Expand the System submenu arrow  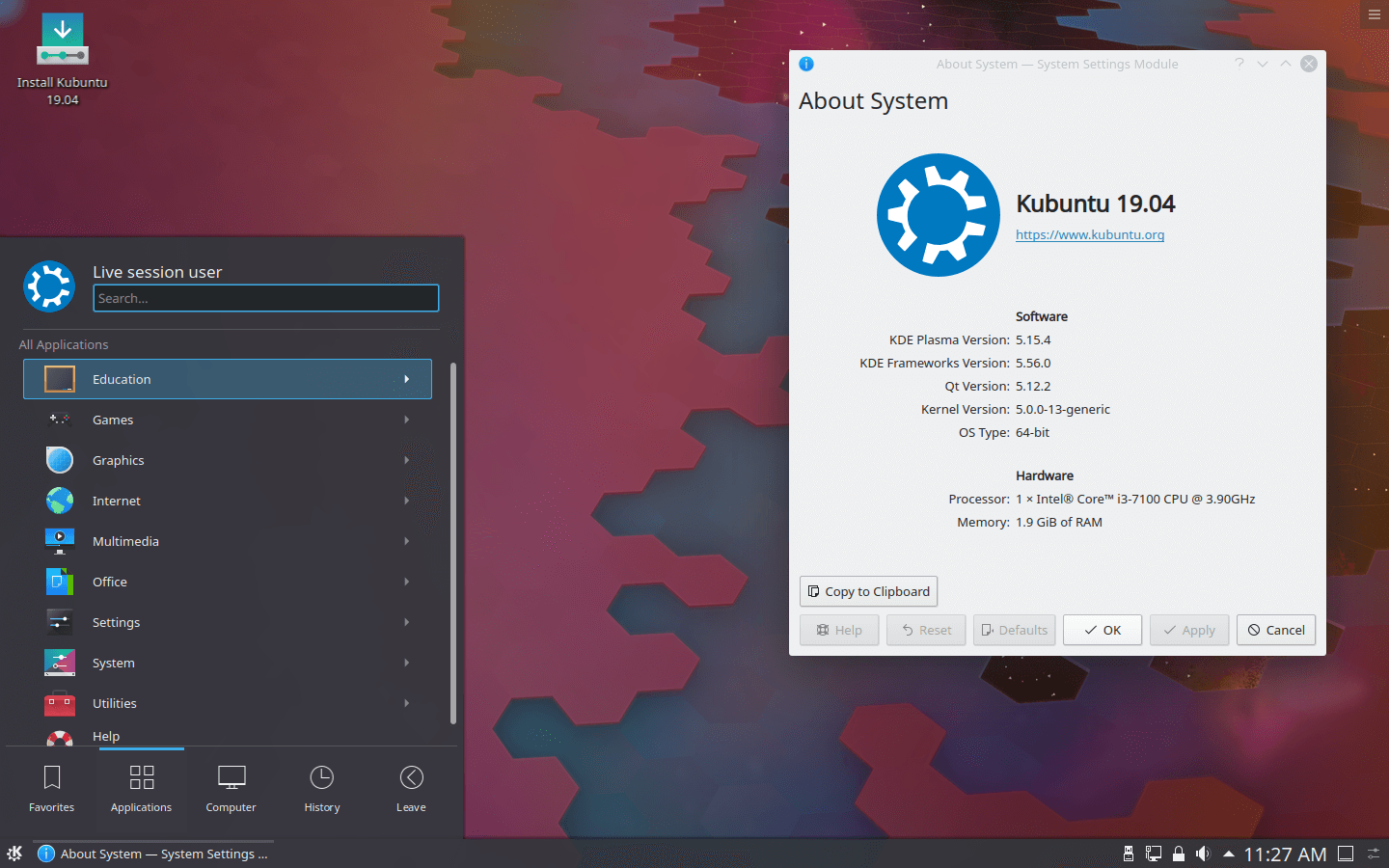click(x=407, y=663)
